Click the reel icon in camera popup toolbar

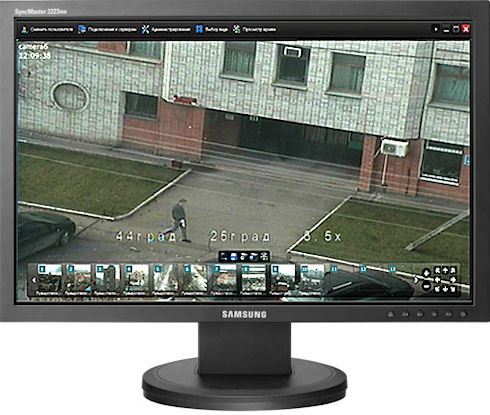(264, 256)
